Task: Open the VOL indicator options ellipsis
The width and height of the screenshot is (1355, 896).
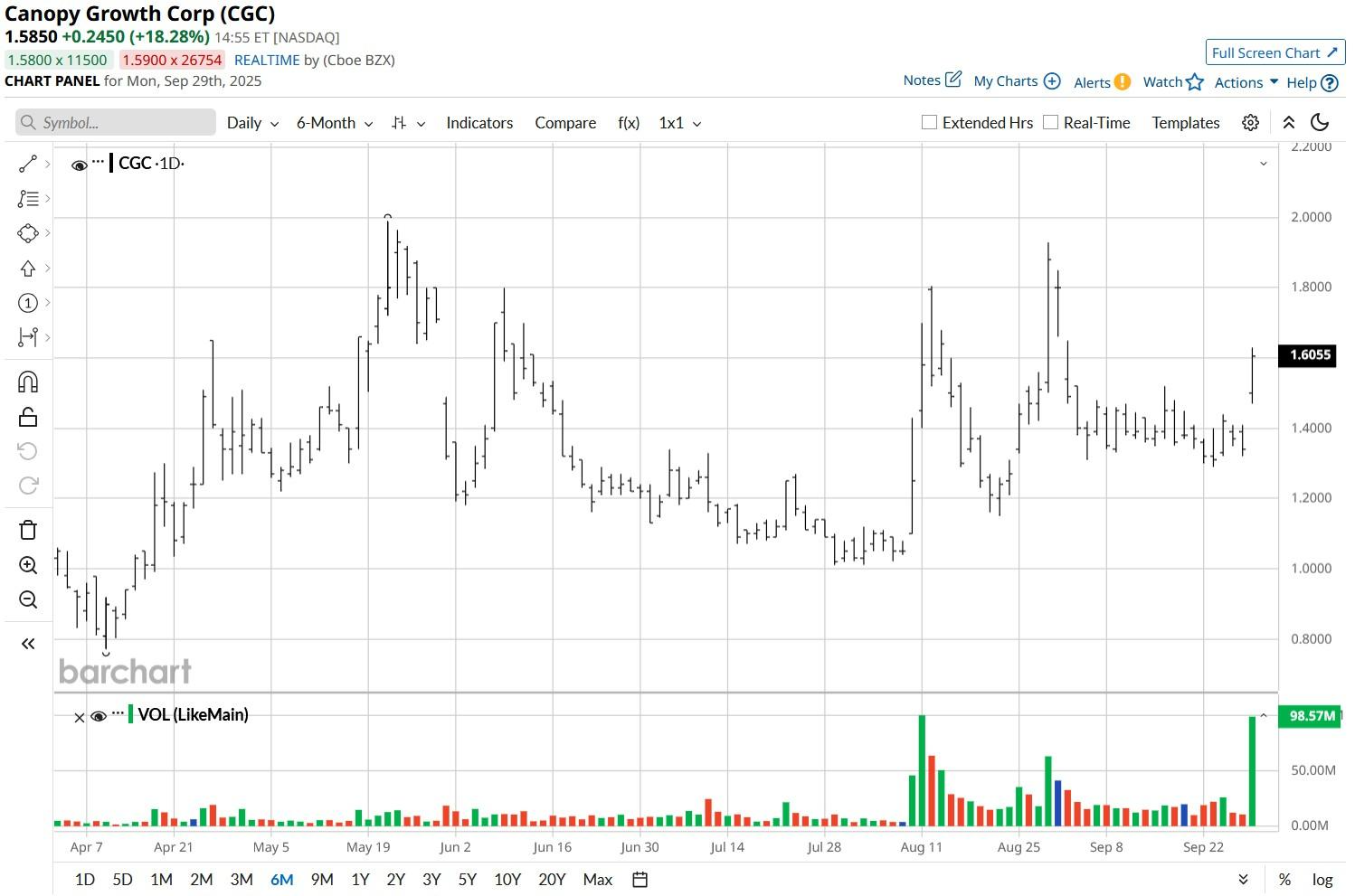Action: [118, 713]
